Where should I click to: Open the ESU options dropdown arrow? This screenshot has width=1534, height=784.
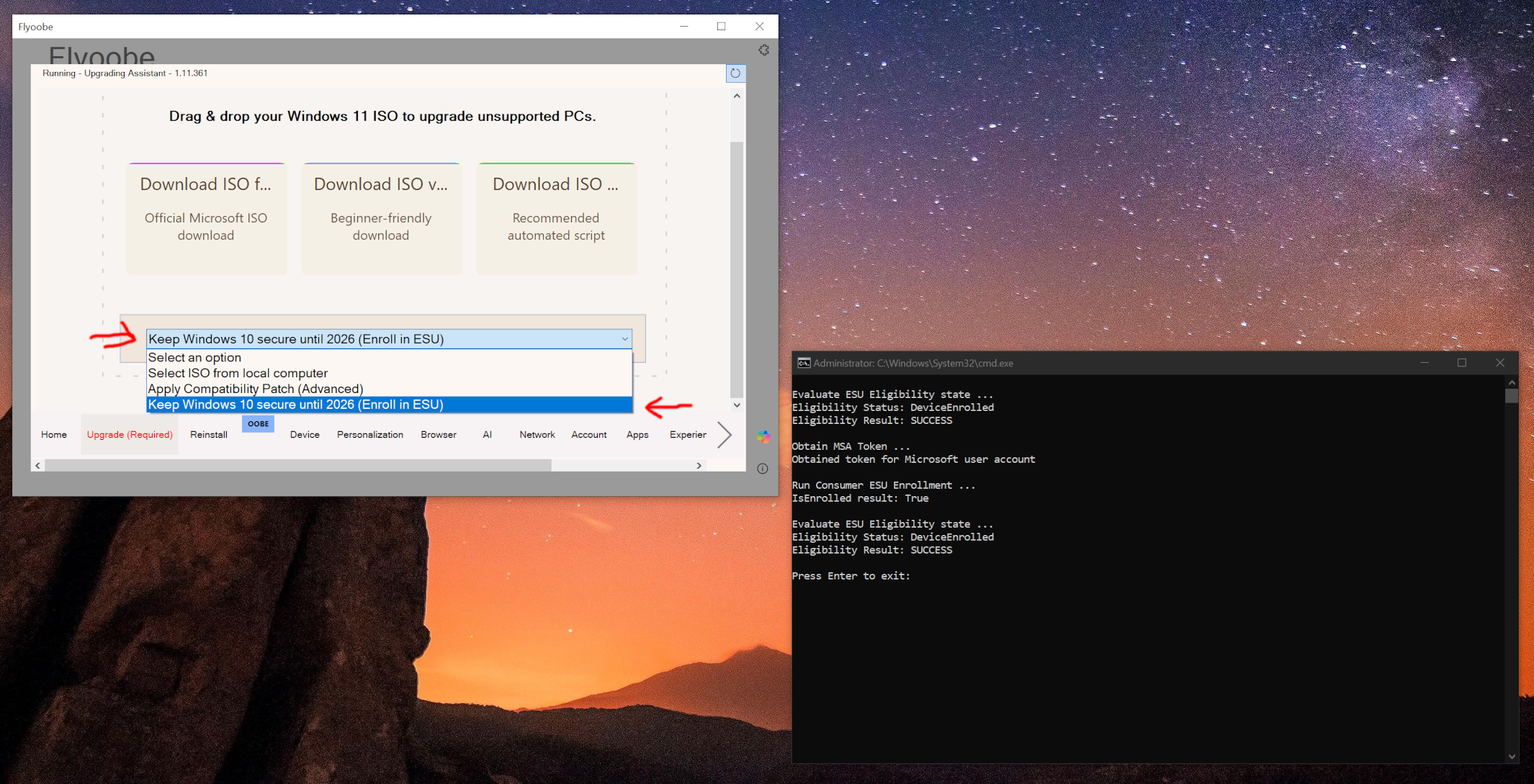tap(624, 339)
